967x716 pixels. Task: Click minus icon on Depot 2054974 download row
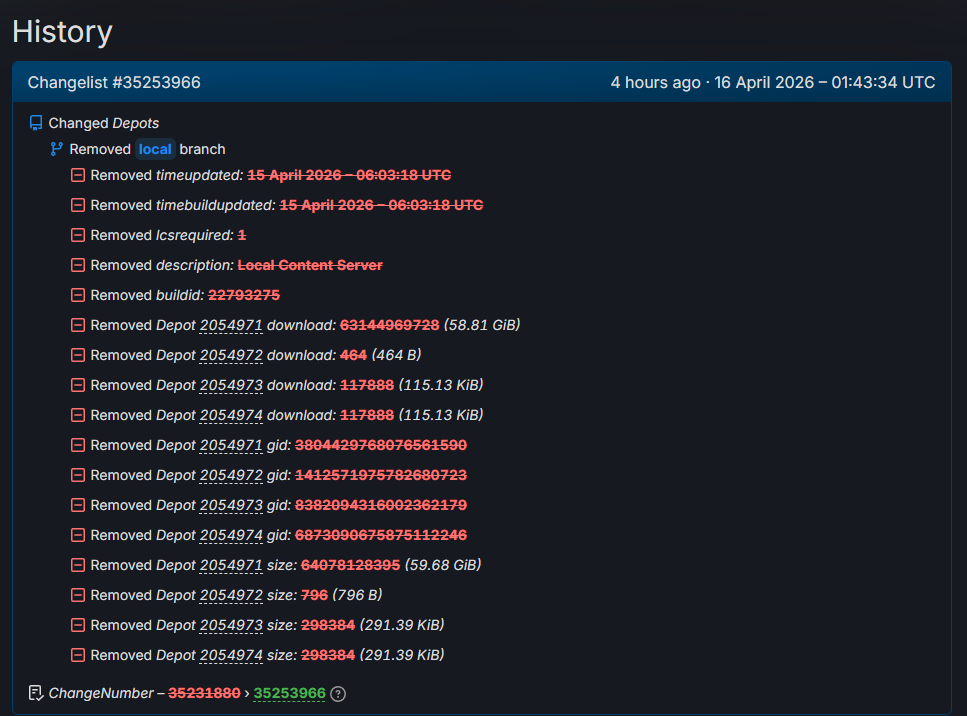pyautogui.click(x=78, y=415)
